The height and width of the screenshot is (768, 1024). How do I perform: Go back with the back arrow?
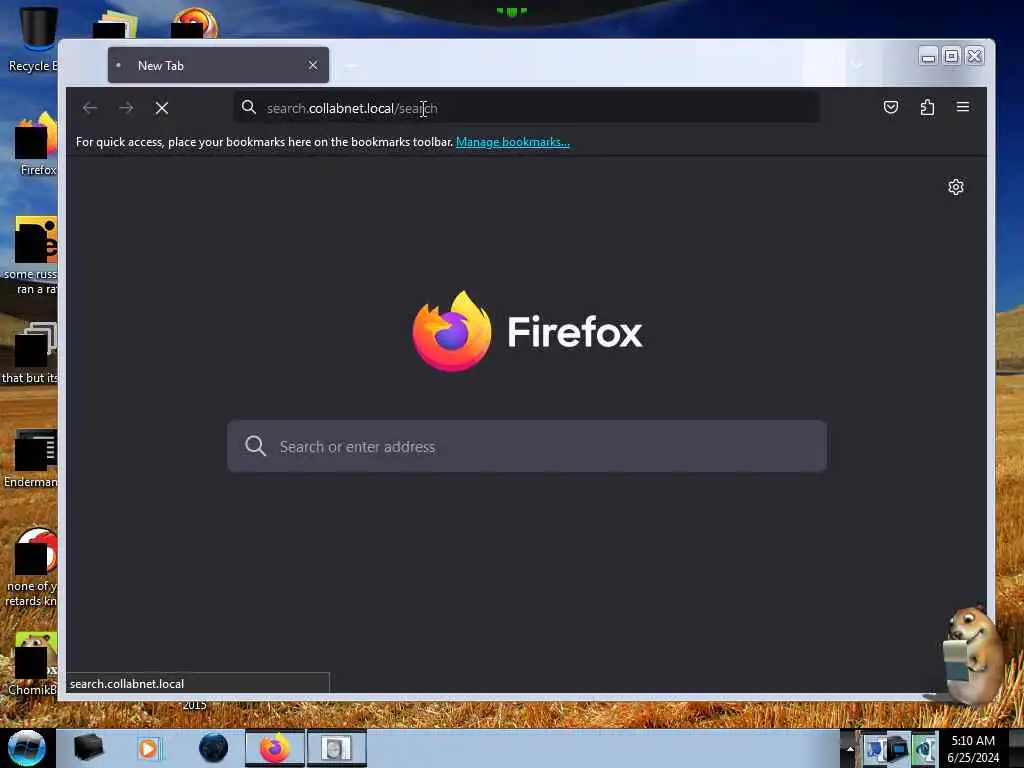(90, 108)
